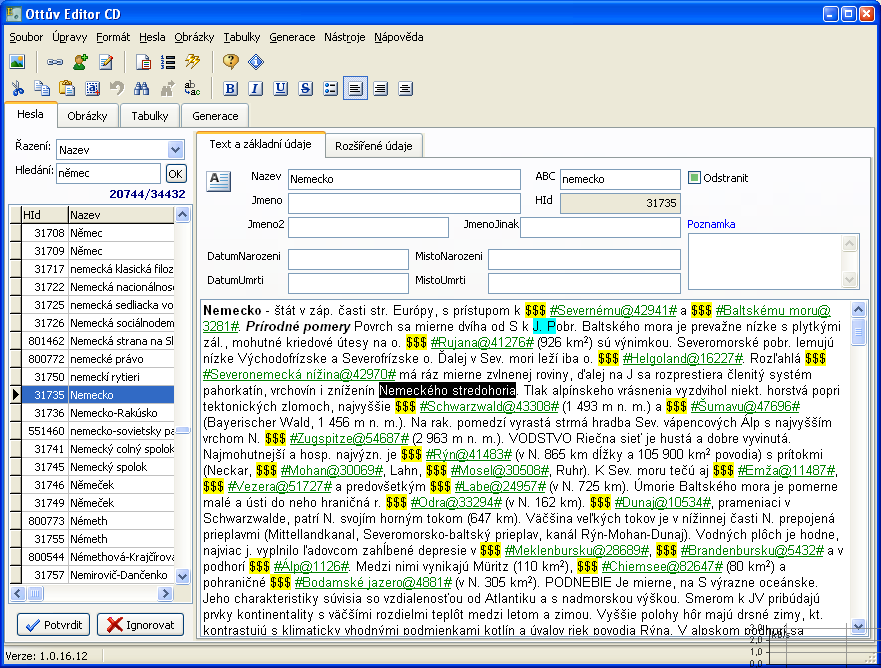Click the insert image toolbar icon
Screen dimensions: 881x668
[17, 62]
